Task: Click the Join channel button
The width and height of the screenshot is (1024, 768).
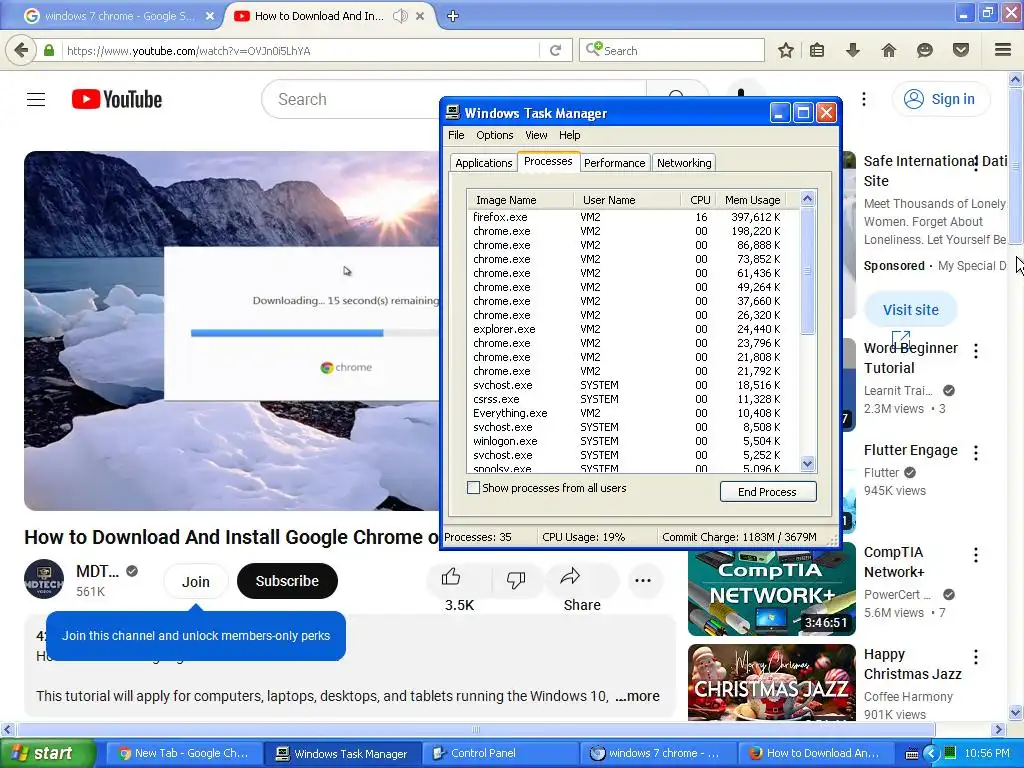Action: [x=196, y=581]
